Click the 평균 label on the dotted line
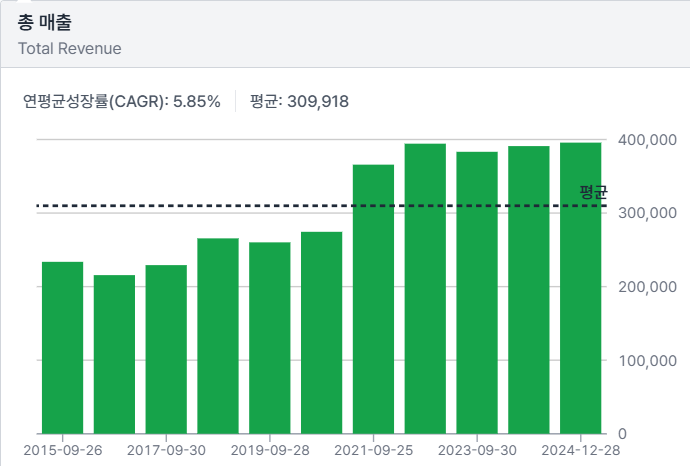This screenshot has height=466, width=690. [x=593, y=192]
